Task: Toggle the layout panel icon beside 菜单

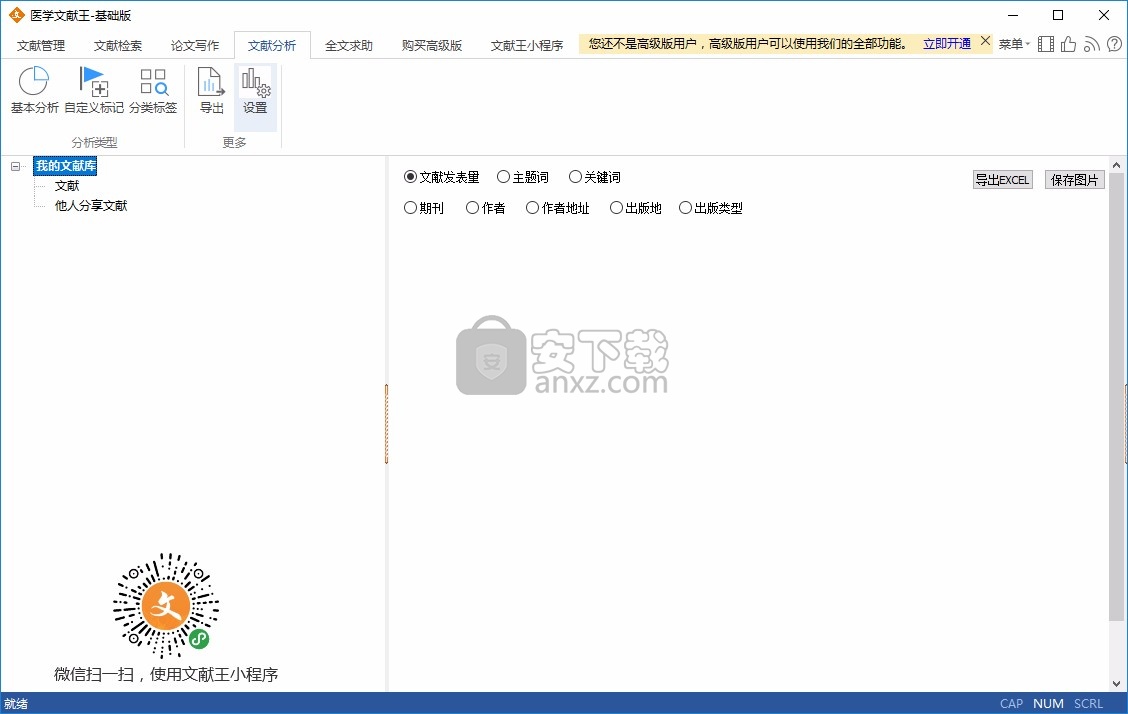Action: 1046,45
